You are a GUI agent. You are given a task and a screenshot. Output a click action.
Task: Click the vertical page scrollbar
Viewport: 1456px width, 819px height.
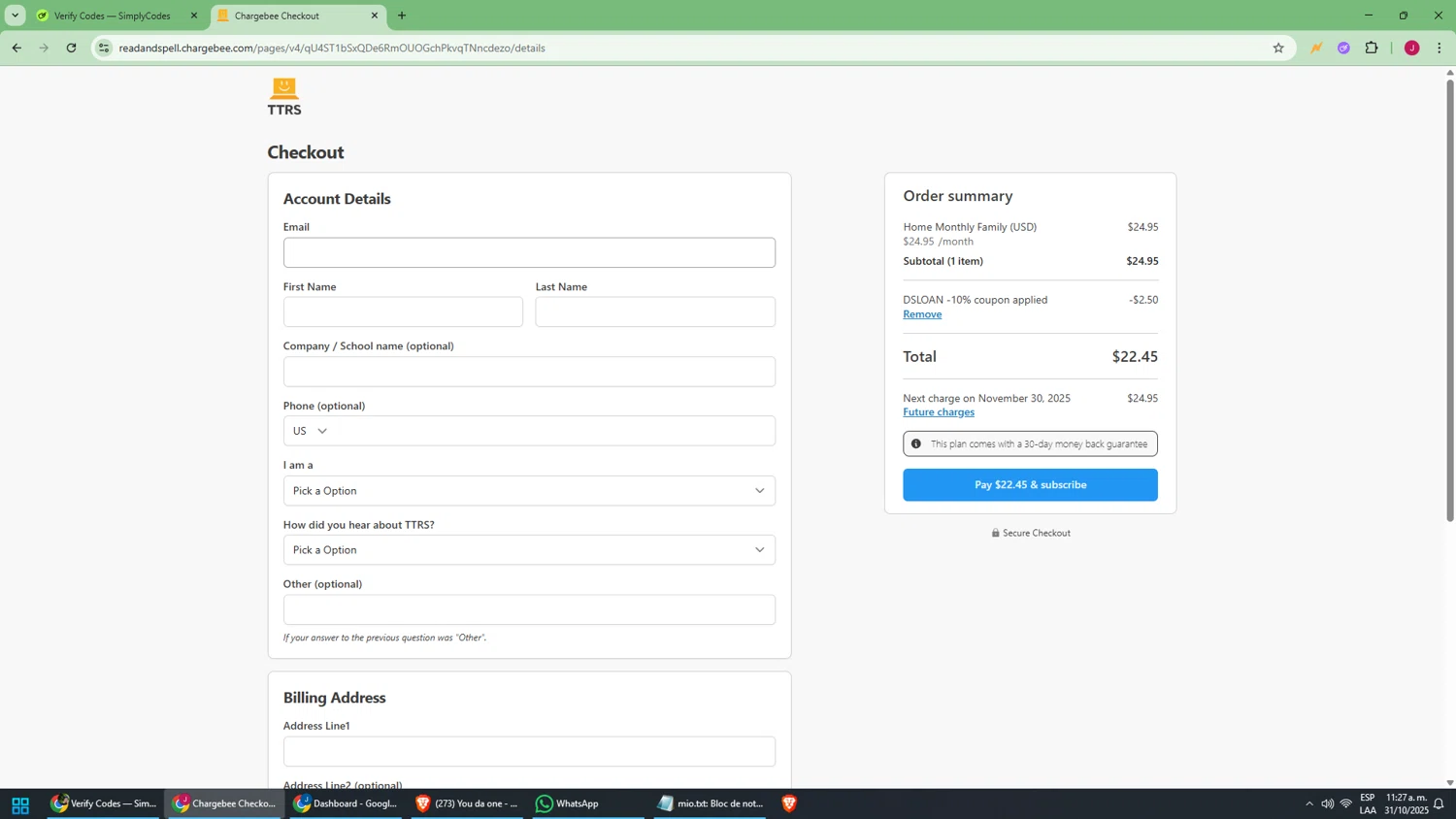pos(1450,301)
